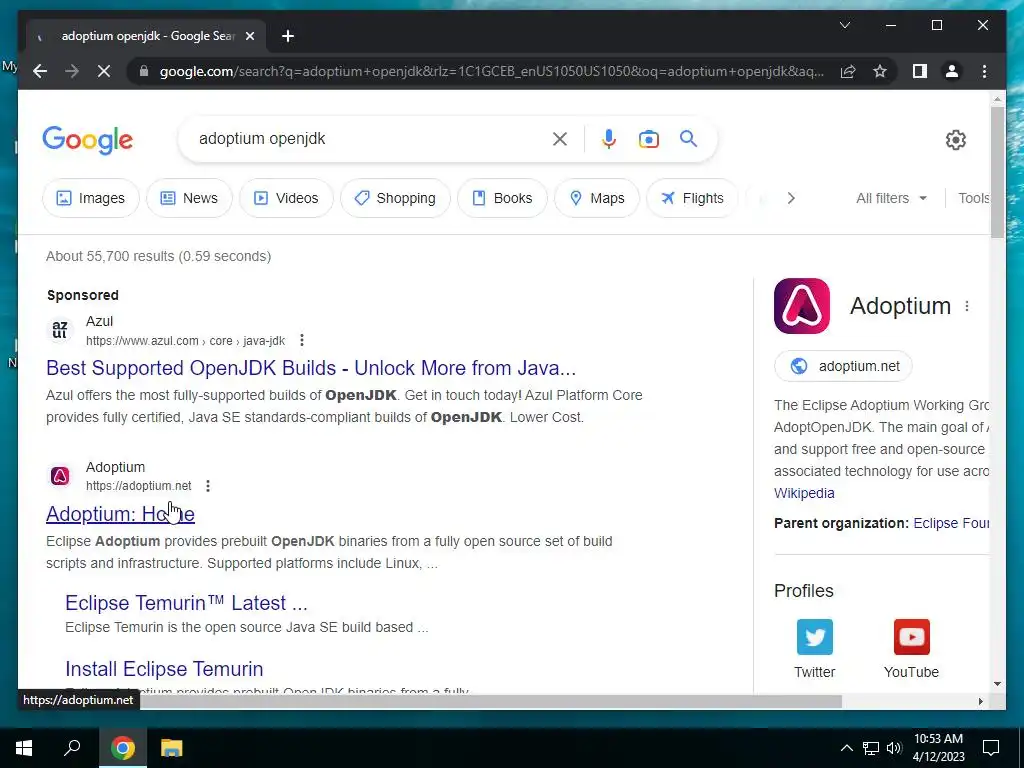Open the three-dot menu beside the Azul ad
This screenshot has height=768, width=1024.
coord(301,340)
